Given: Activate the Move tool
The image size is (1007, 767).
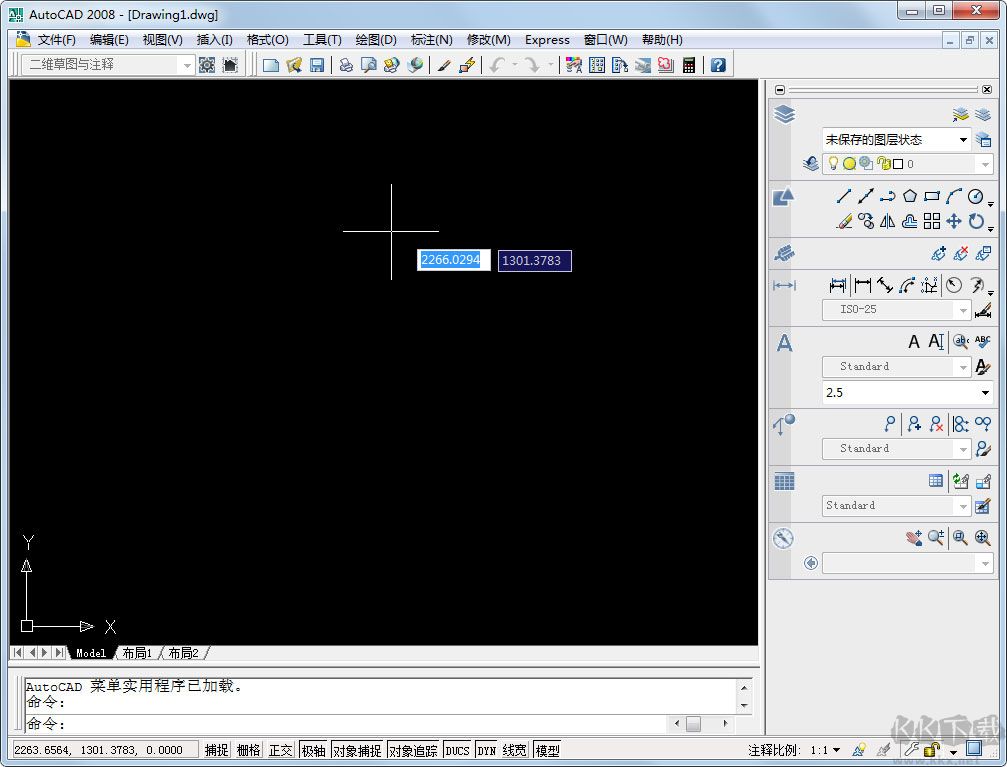Looking at the screenshot, I should click(x=954, y=221).
